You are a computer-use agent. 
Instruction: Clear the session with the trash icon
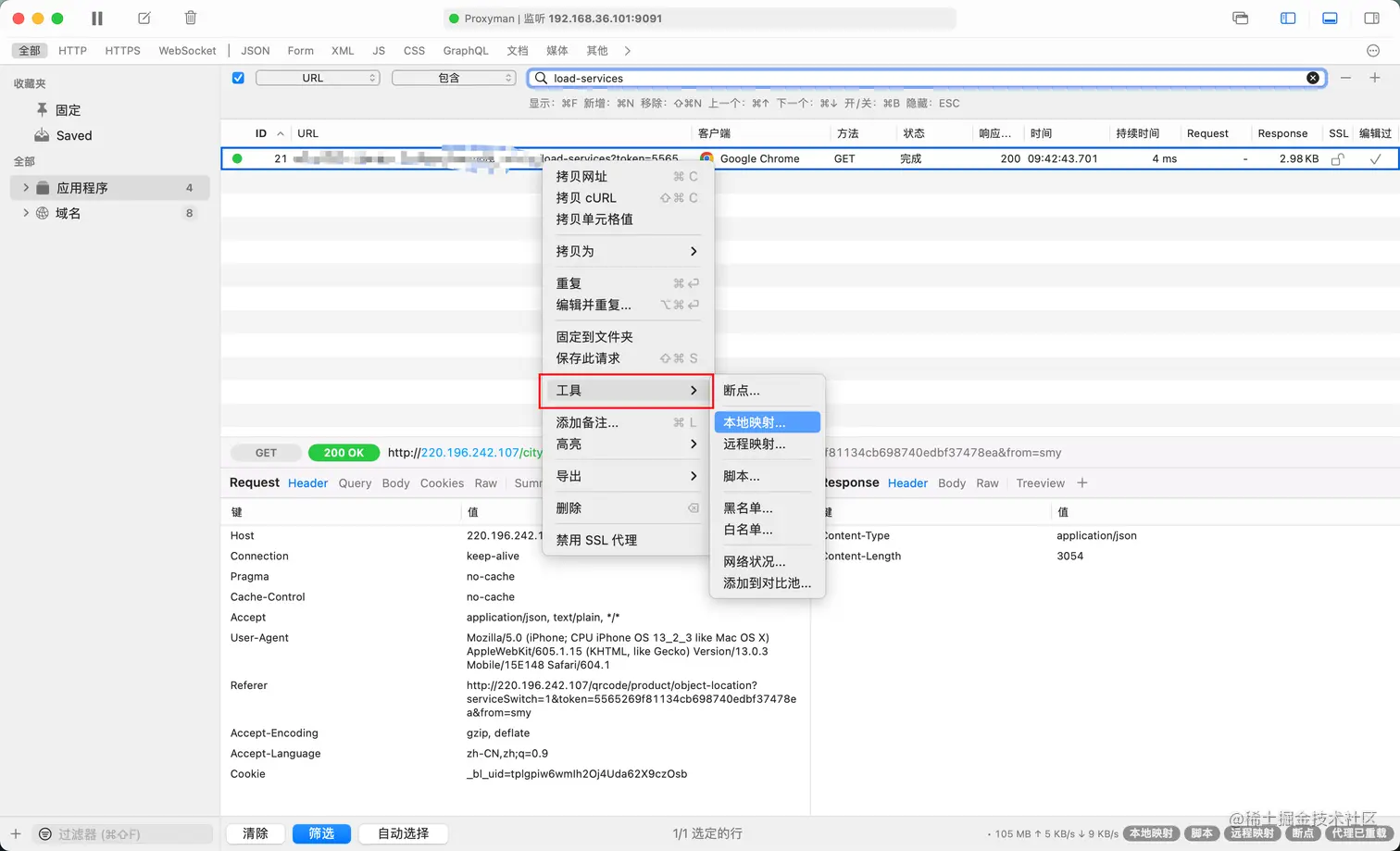(191, 18)
